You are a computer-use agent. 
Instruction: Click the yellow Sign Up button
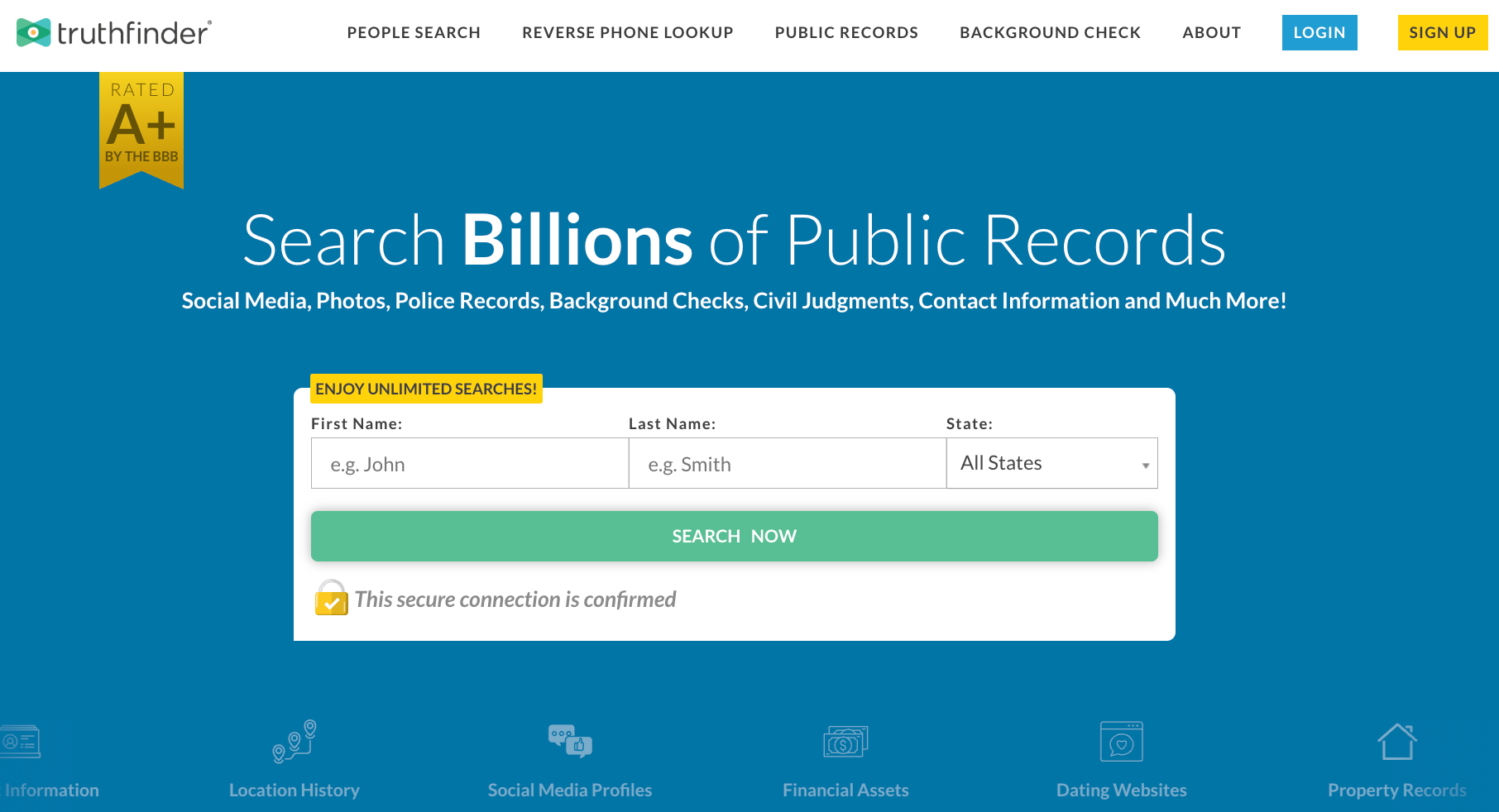(x=1443, y=32)
